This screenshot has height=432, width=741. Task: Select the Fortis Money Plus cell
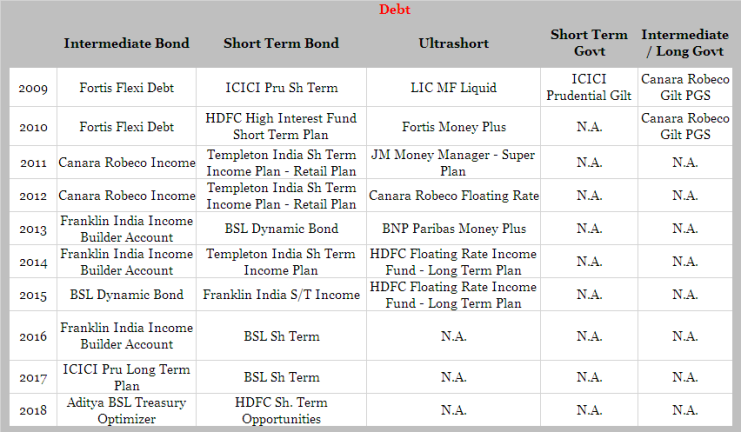(455, 127)
